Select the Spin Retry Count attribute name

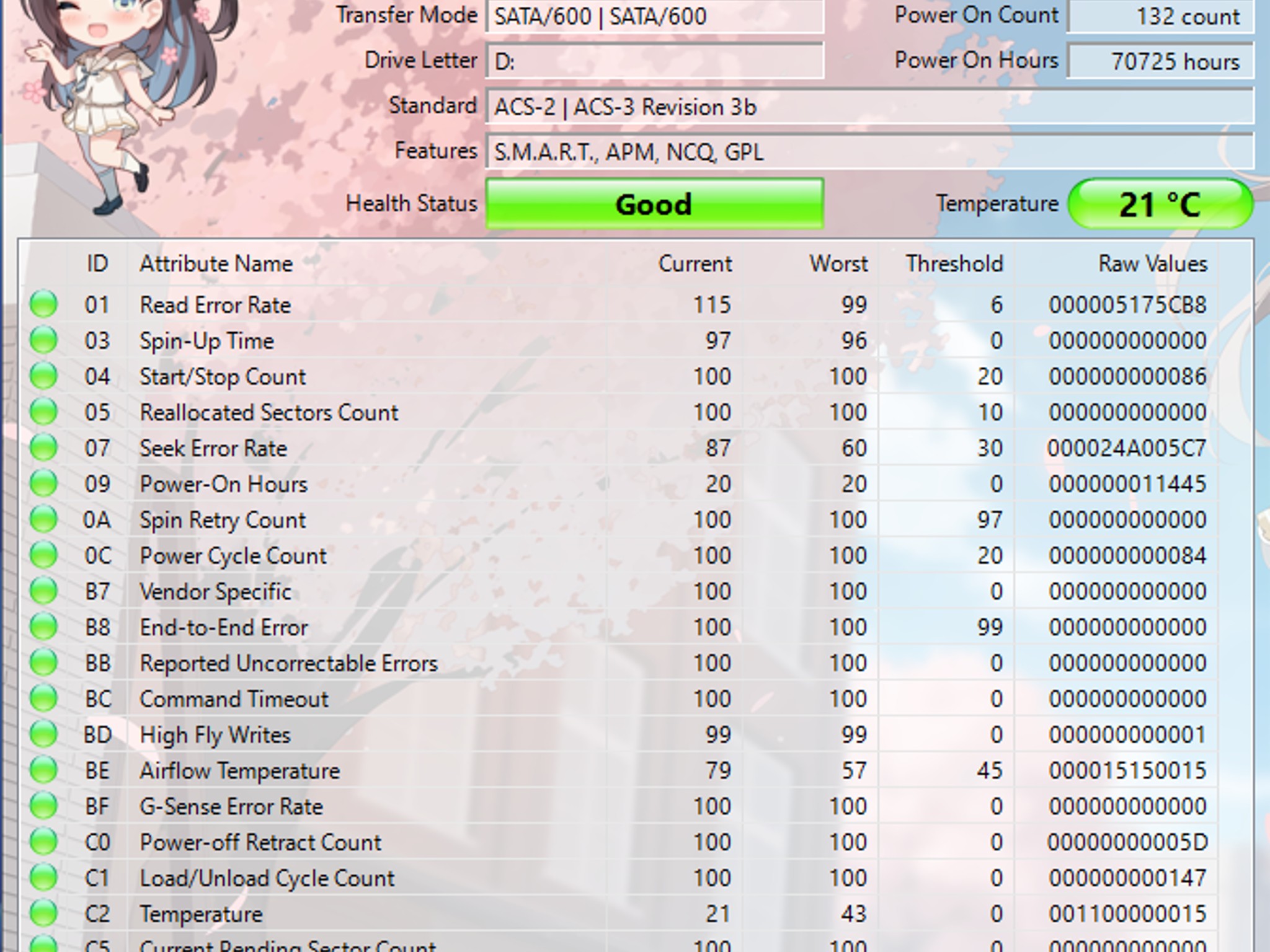click(223, 520)
